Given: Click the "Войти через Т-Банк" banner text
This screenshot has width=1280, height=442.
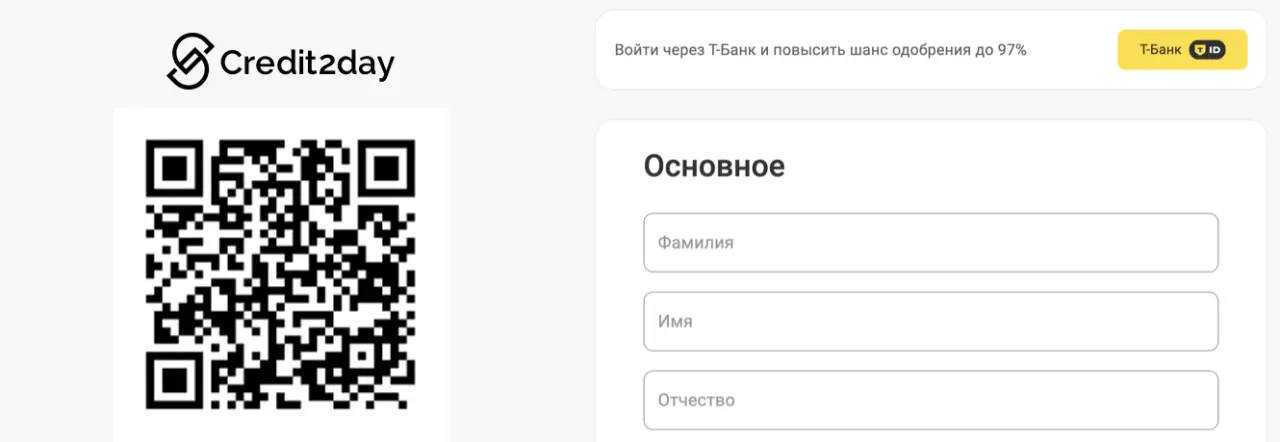Looking at the screenshot, I should (x=820, y=50).
